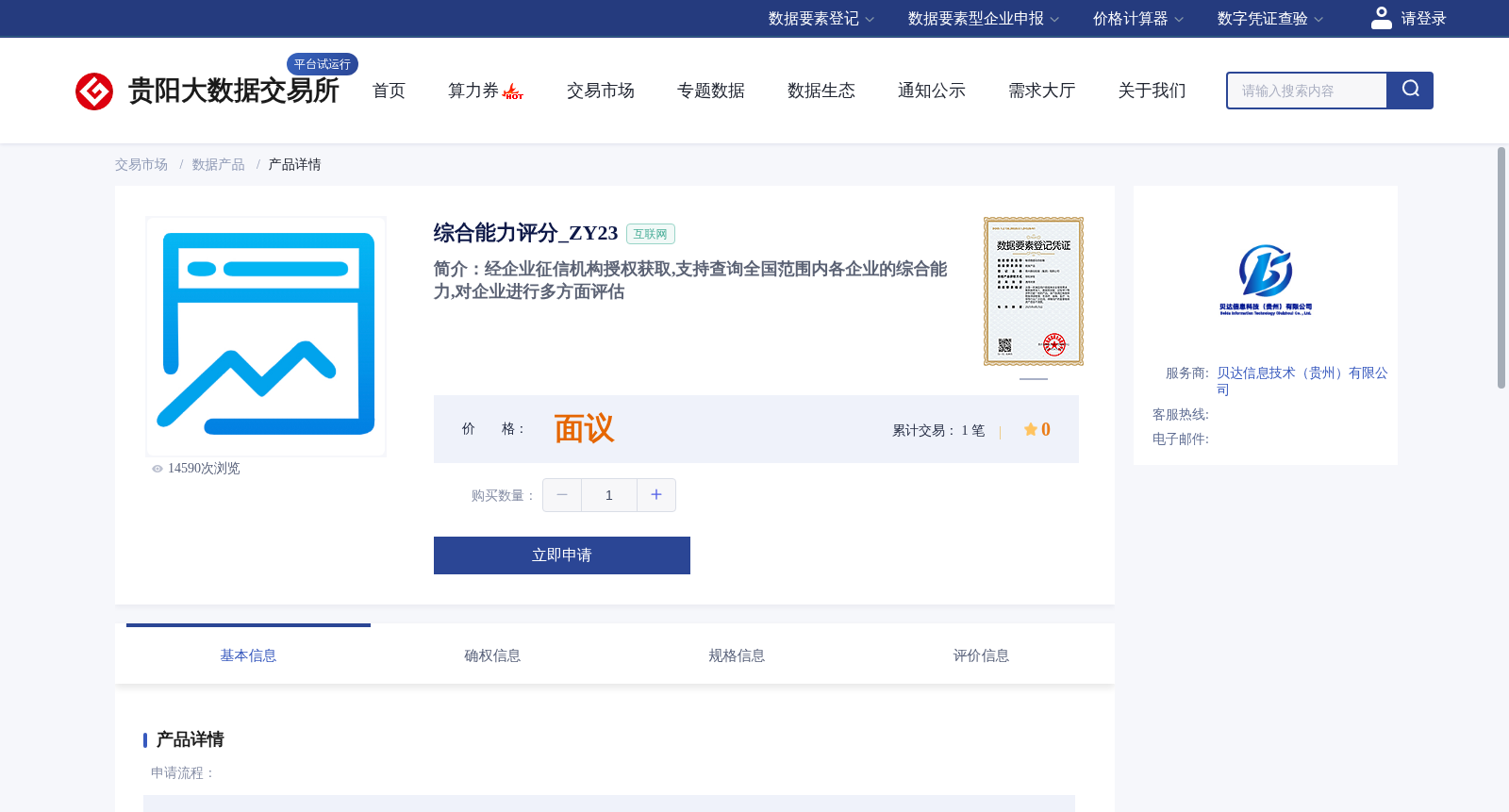Screen dimensions: 1509x812
Task: Open the 需求大厅 menu item
Action: (1042, 91)
